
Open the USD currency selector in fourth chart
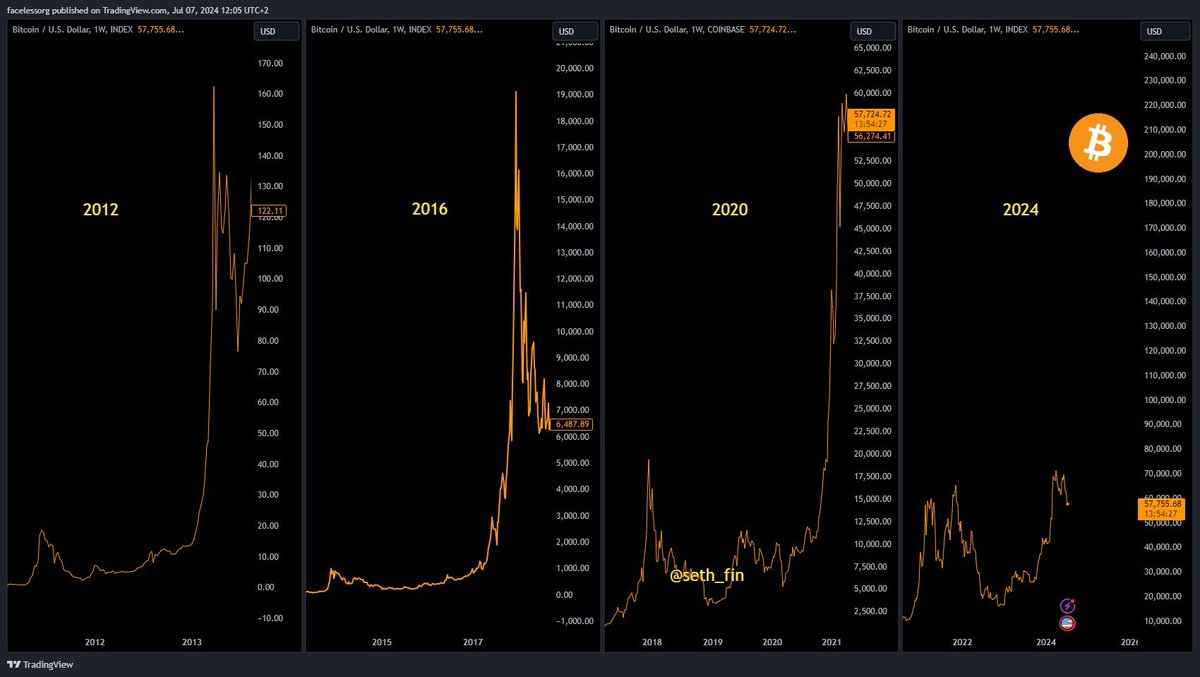click(x=1163, y=31)
